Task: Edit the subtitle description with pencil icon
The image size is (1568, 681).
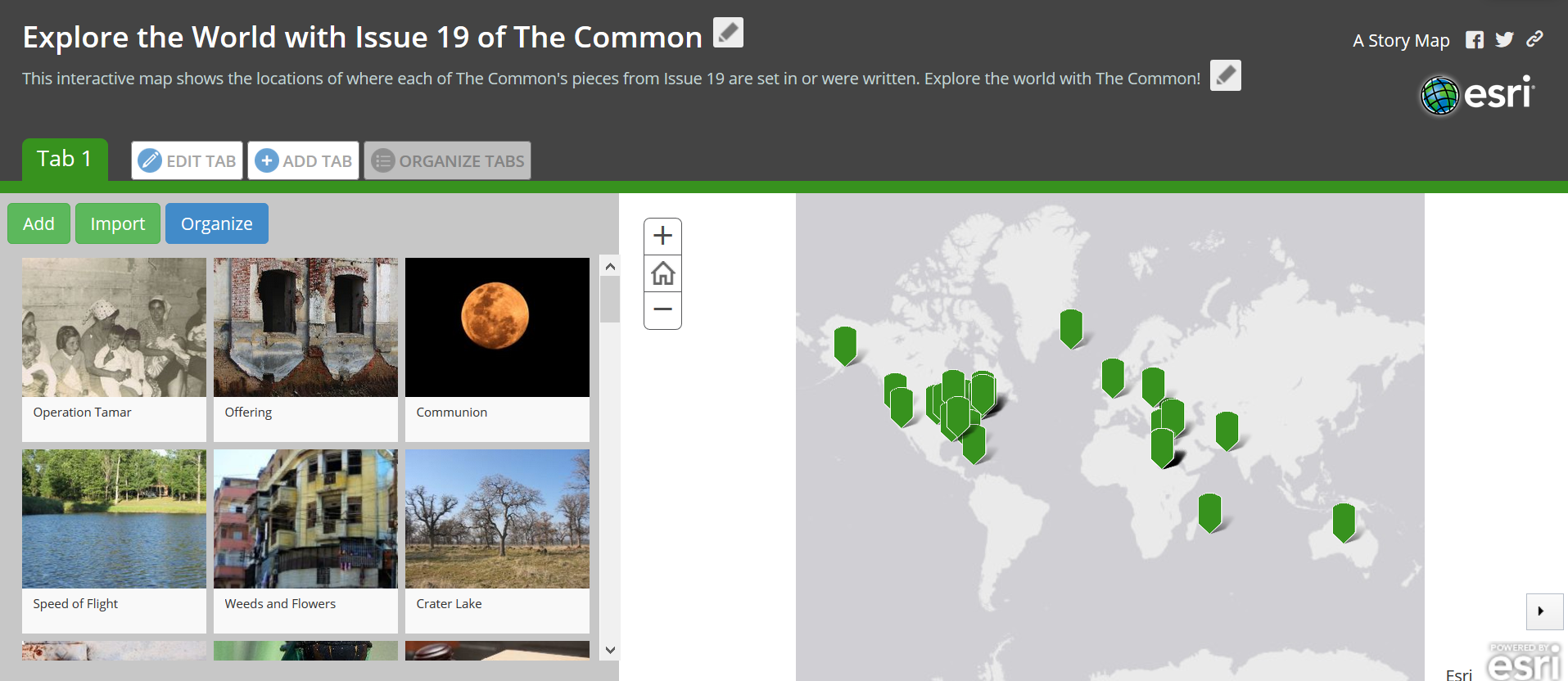Action: coord(1225,75)
